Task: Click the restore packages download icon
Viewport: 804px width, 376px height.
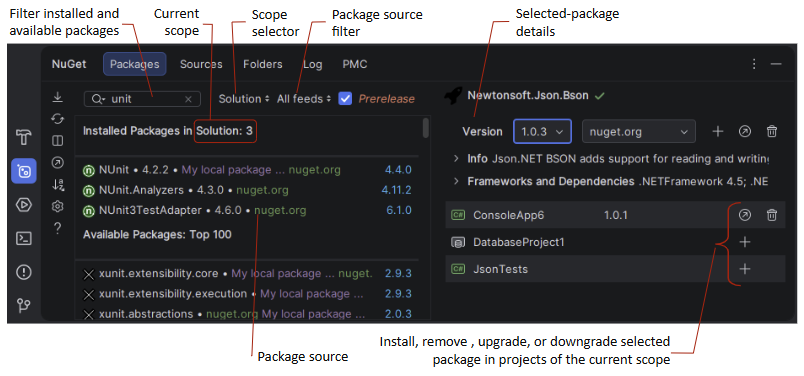Action: [58, 96]
